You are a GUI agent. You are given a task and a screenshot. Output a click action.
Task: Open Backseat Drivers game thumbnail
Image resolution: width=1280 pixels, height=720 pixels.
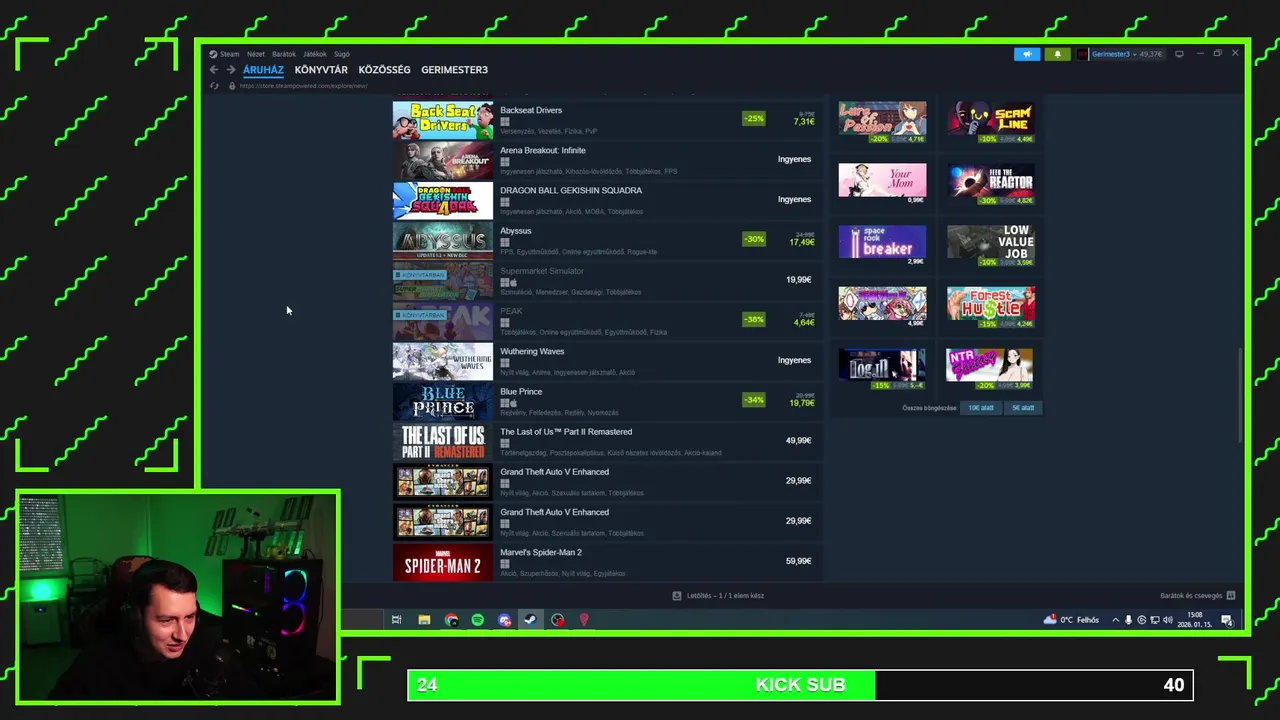pyautogui.click(x=443, y=120)
